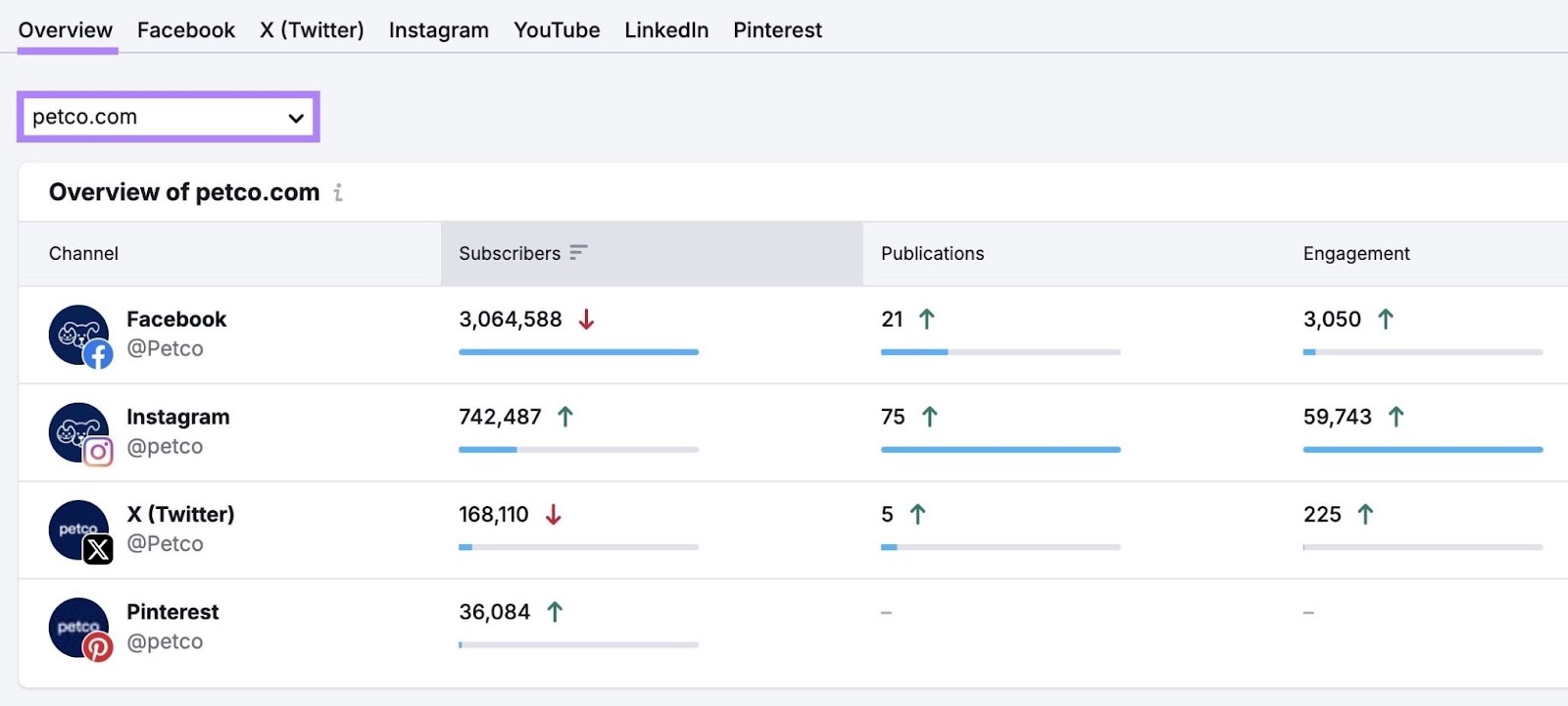Open the @Petco Facebook channel link
Viewport: 1568px width, 706px height.
pos(165,349)
